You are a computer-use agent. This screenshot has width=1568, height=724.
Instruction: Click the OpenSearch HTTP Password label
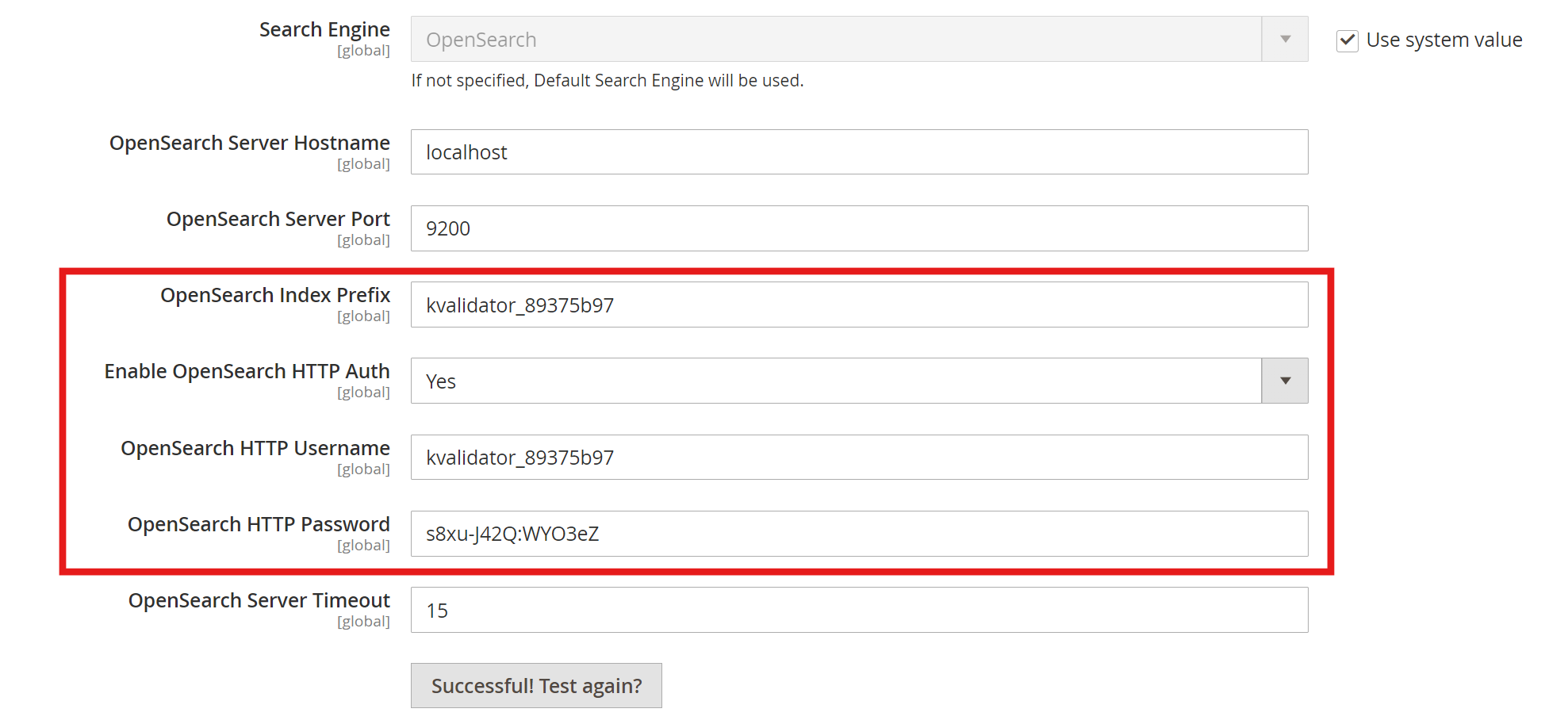[x=259, y=525]
